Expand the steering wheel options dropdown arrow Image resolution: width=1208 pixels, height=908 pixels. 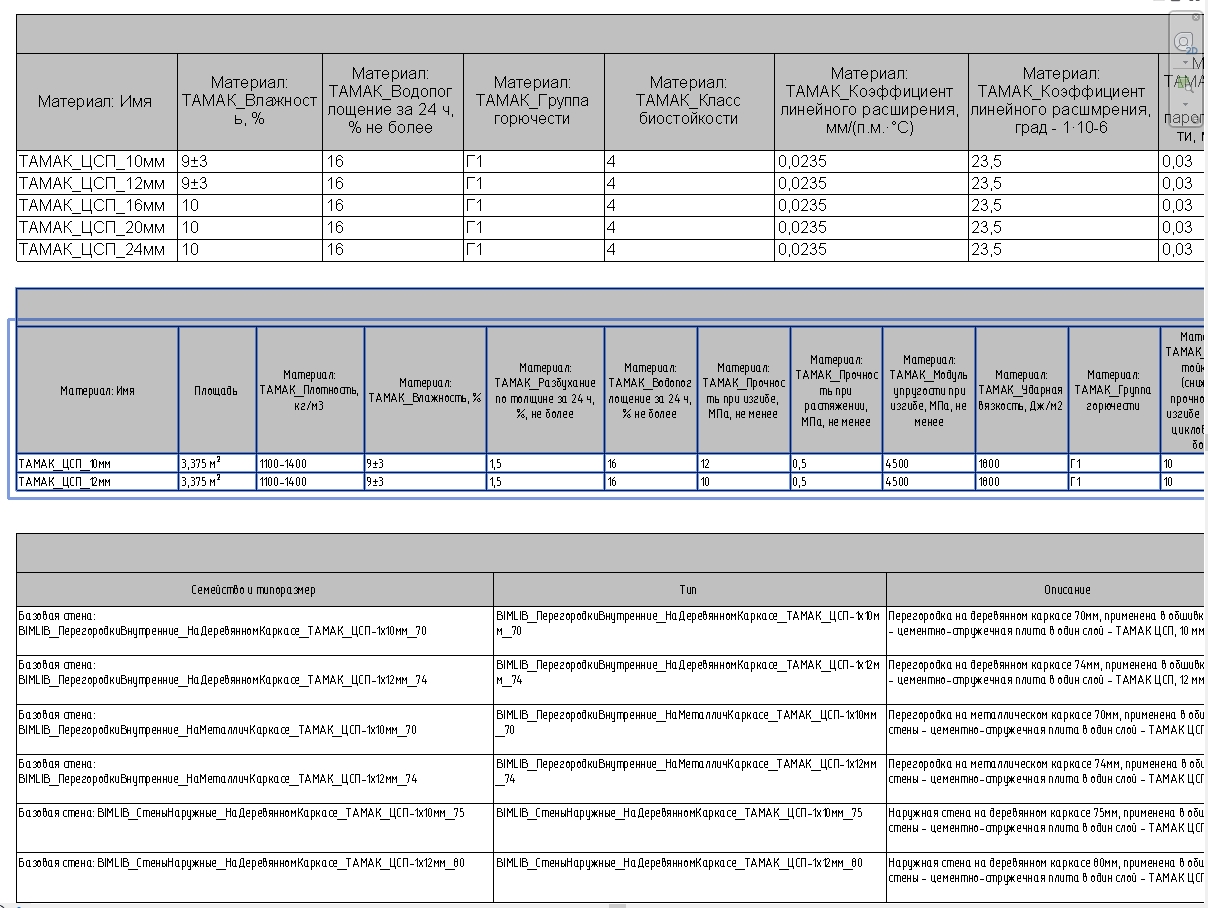point(1184,62)
